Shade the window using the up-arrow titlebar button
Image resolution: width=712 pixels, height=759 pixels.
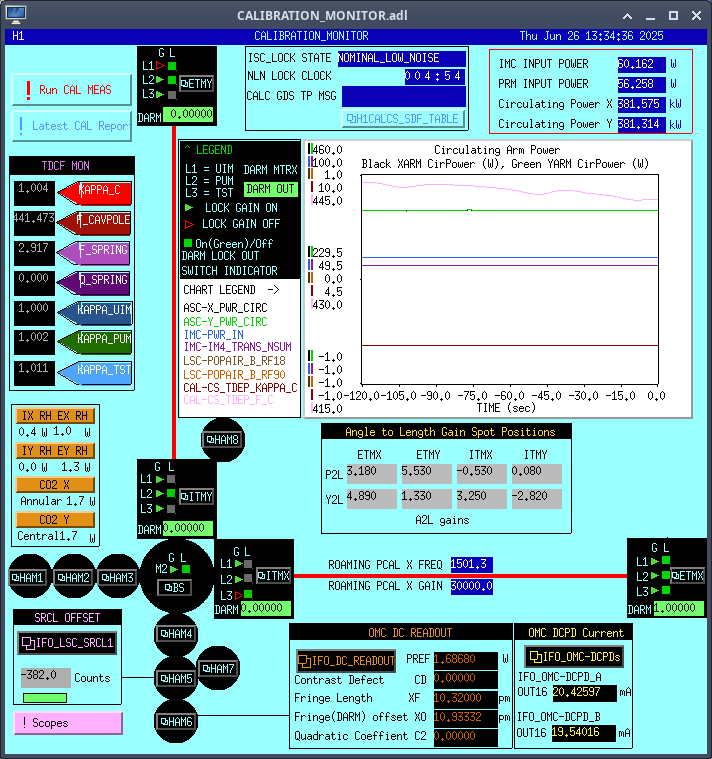point(627,16)
